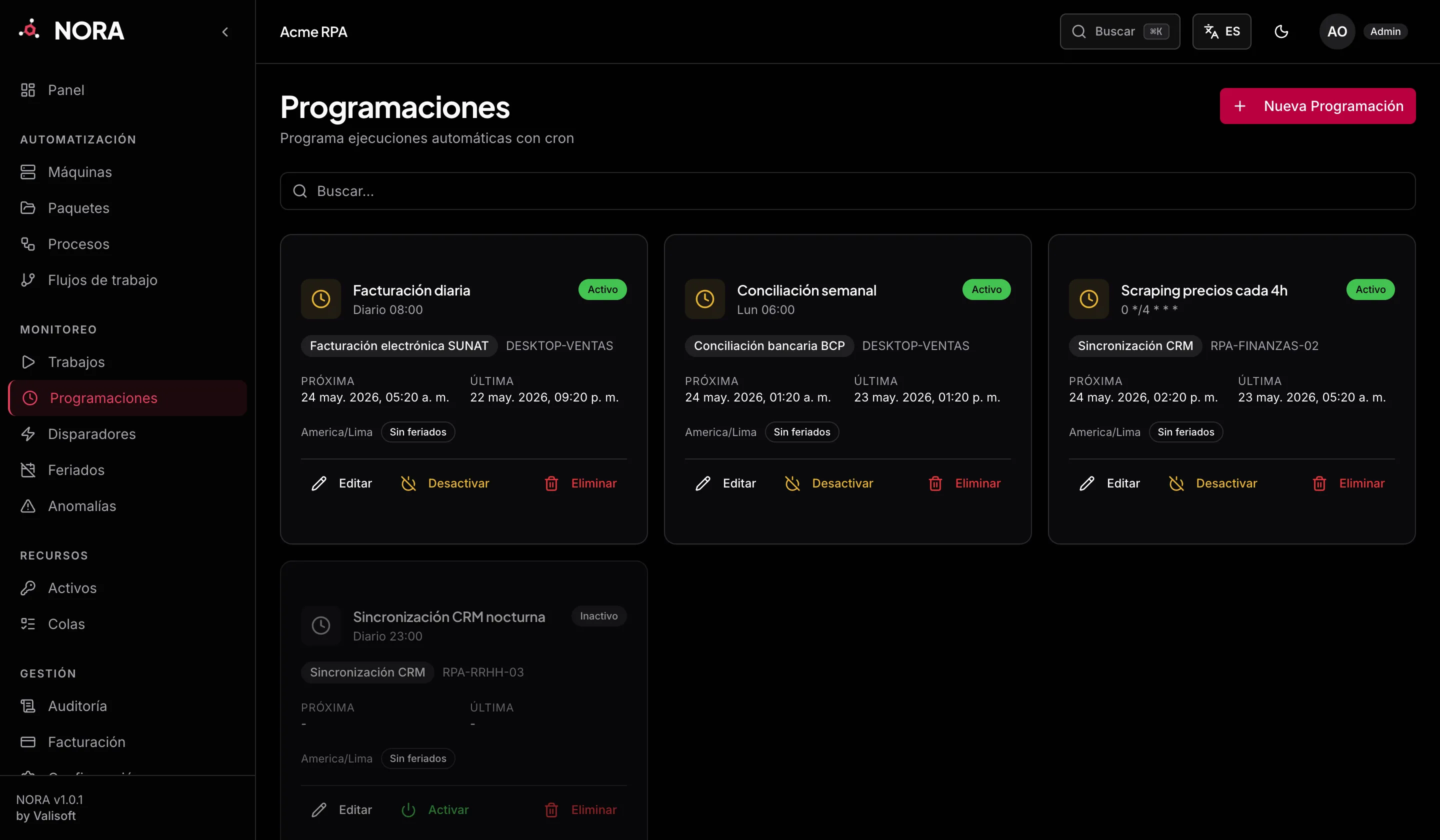Click the Disparadores lightning icon
The height and width of the screenshot is (840, 1440).
point(28,433)
